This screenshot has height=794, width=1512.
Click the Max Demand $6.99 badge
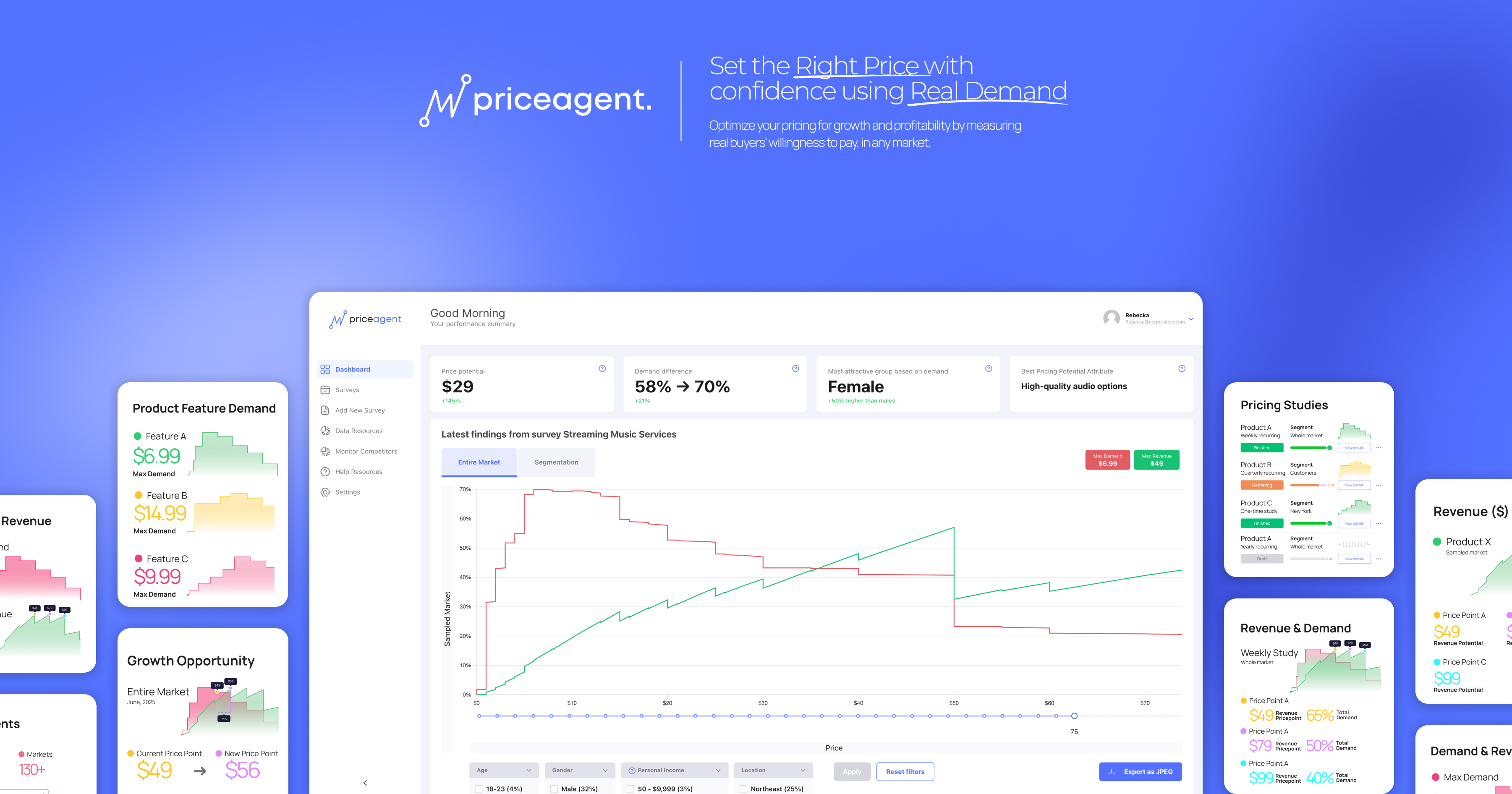pos(1108,460)
